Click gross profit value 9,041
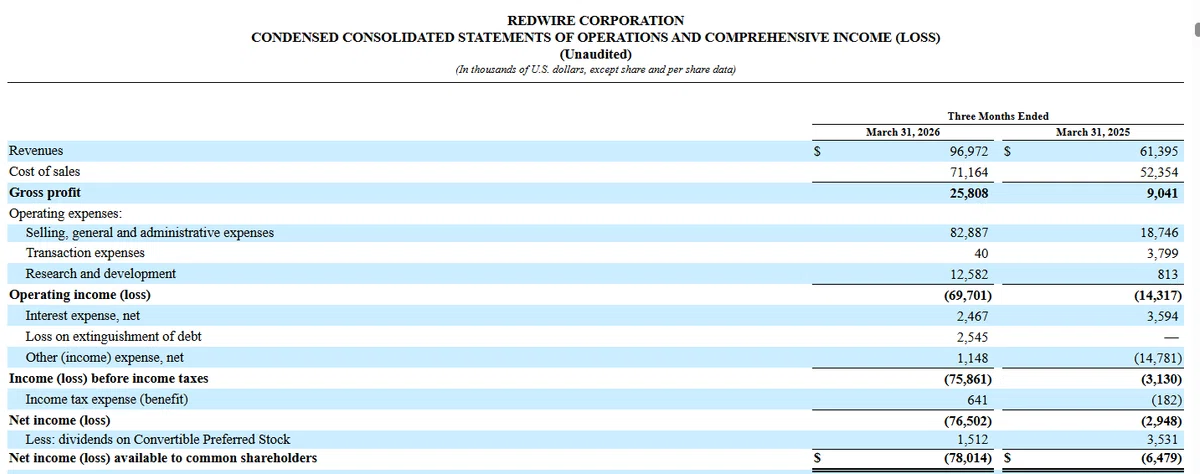1200x474 pixels. tap(1162, 193)
